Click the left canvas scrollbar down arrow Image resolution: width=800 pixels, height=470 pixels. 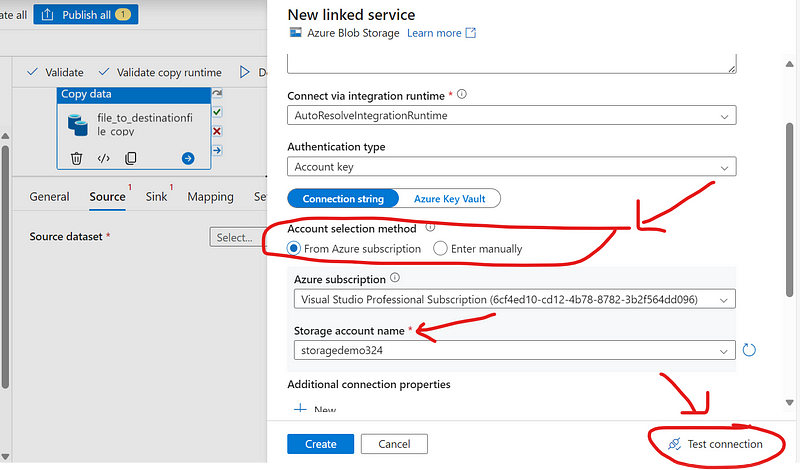pyautogui.click(x=5, y=456)
